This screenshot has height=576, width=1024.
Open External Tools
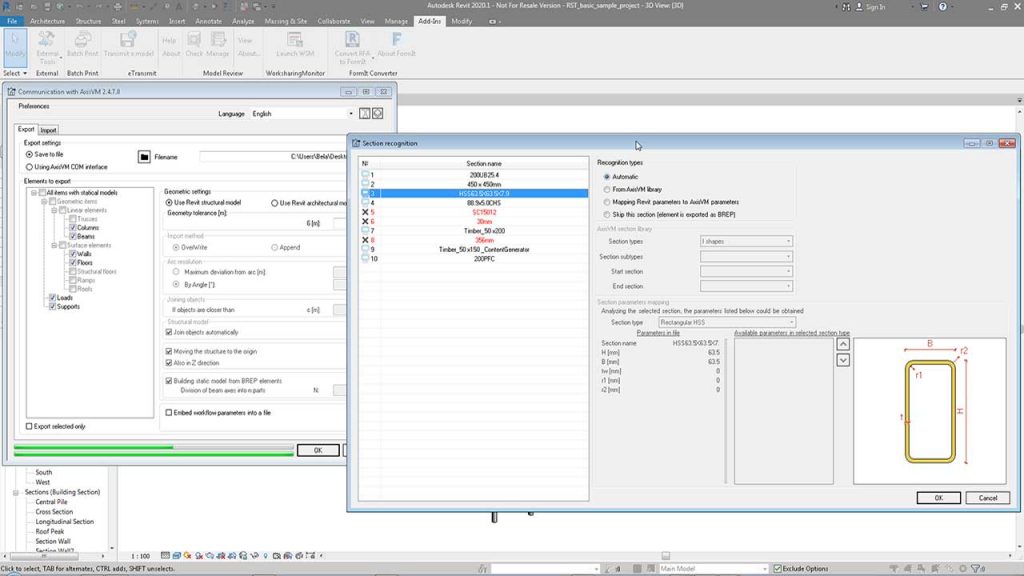pyautogui.click(x=45, y=45)
